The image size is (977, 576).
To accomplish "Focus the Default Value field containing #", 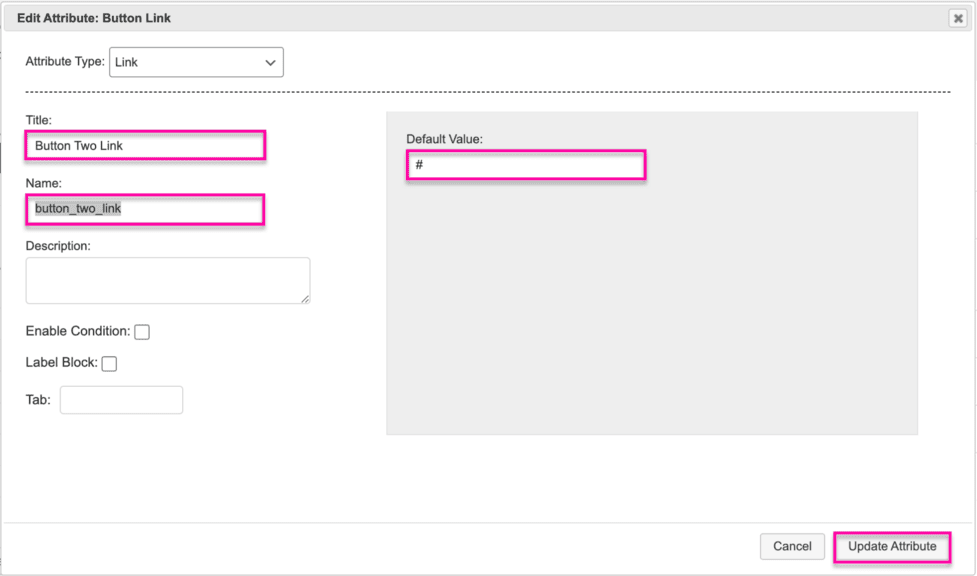I will (x=526, y=165).
